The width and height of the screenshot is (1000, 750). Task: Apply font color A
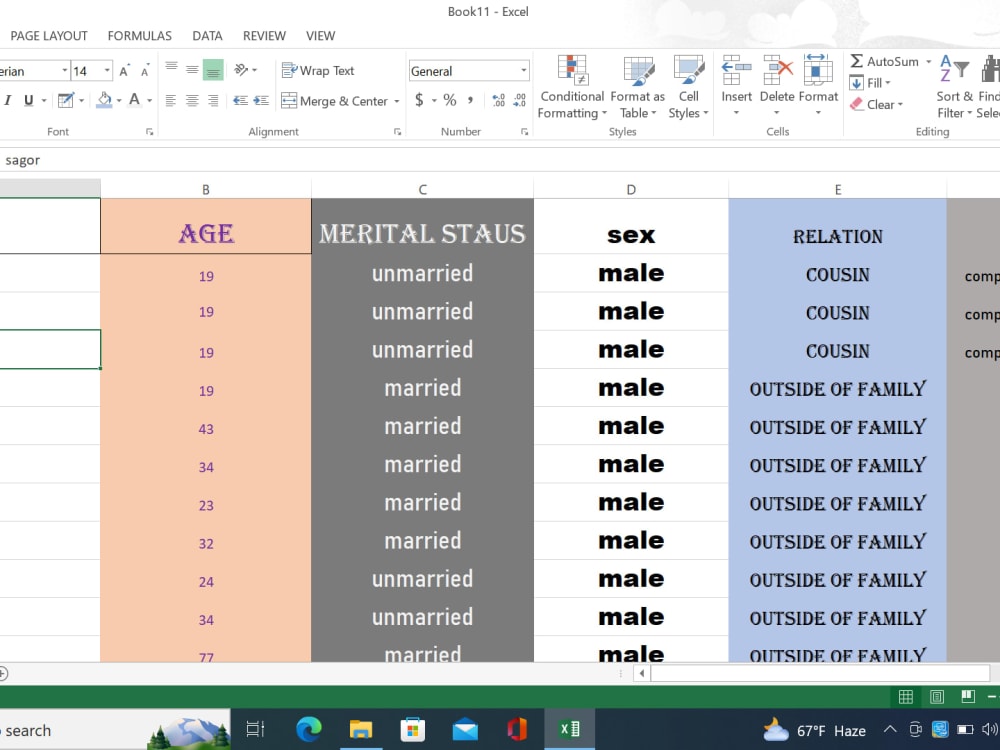click(x=134, y=100)
